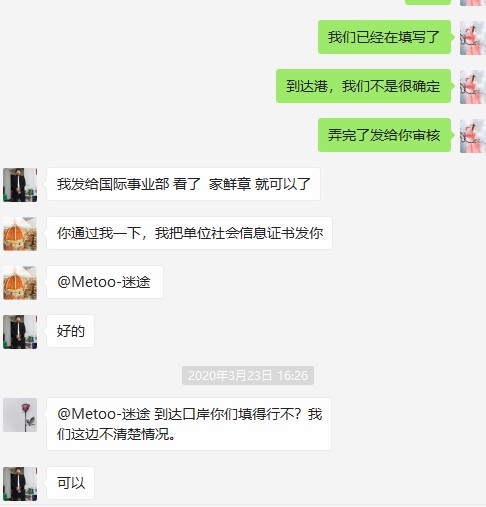Open sender avatar beside 我们已经在填写了
Viewport: 486px width, 507px height.
pos(473,38)
